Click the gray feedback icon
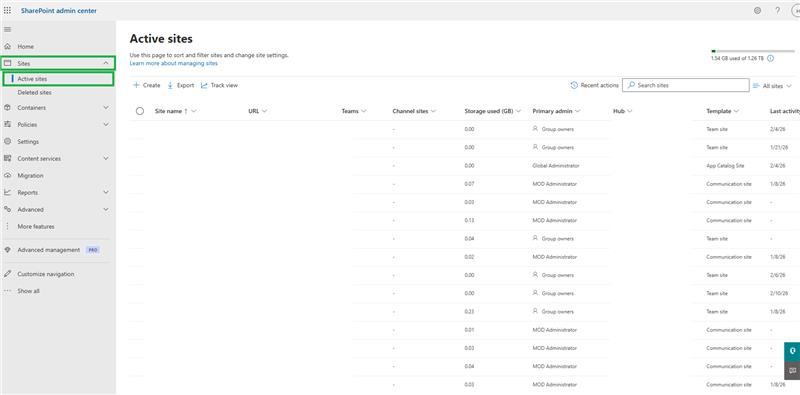This screenshot has height=395, width=800. [792, 371]
